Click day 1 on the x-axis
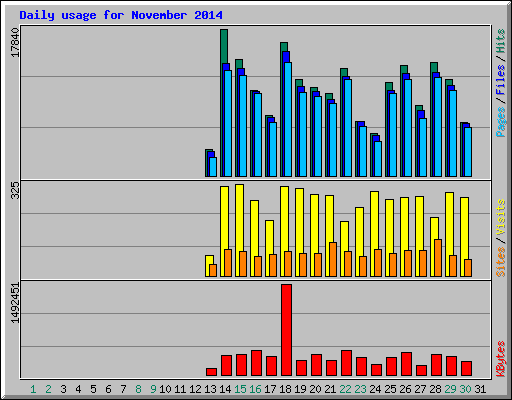Viewport: 512px width, 400px height. point(33,389)
